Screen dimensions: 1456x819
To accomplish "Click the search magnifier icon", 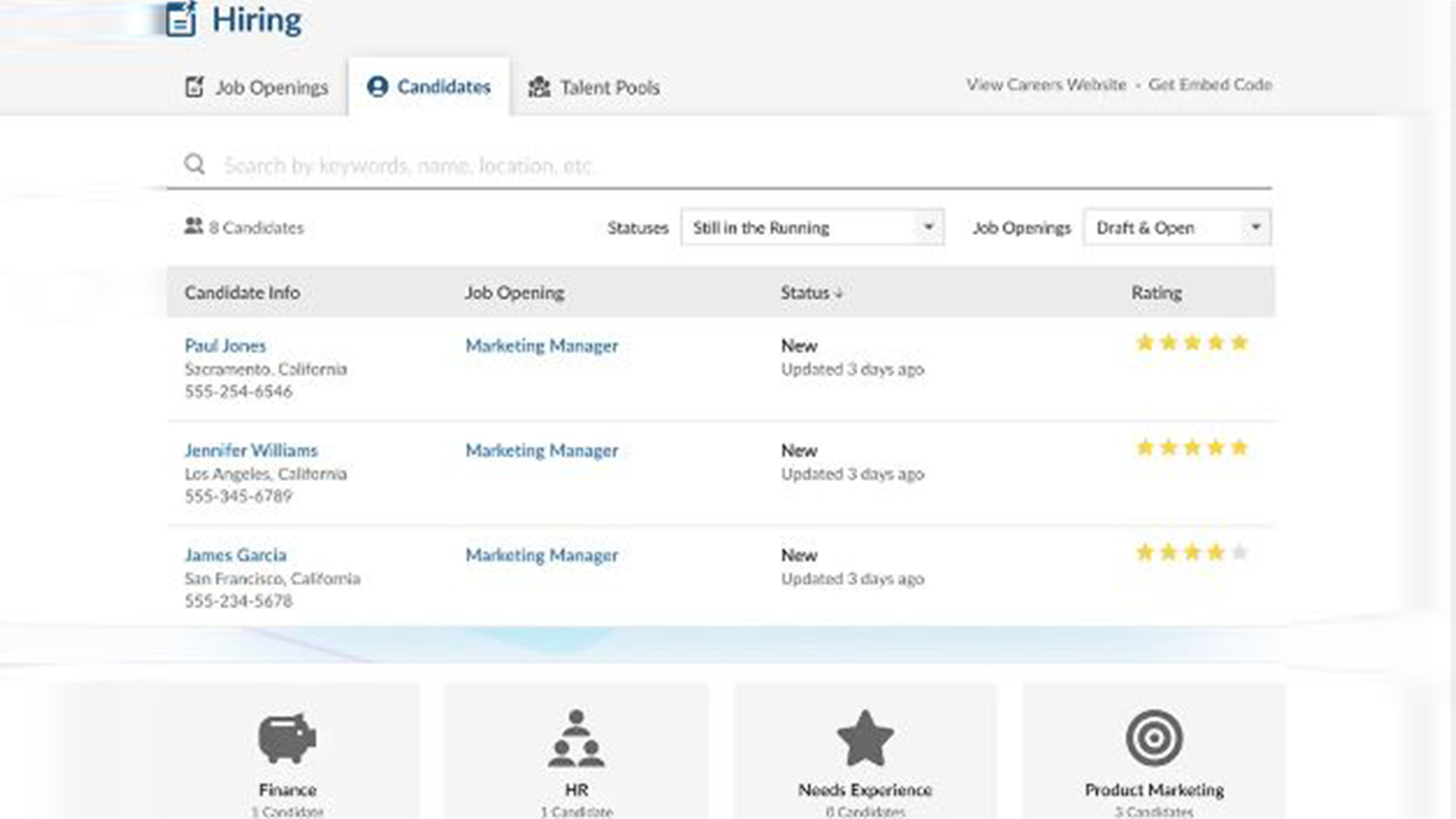I will pyautogui.click(x=194, y=165).
